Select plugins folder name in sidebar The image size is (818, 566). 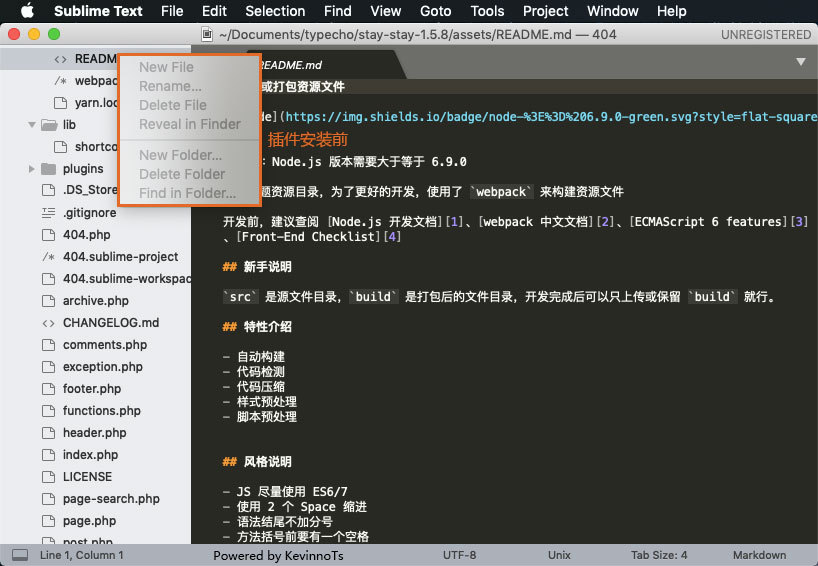83,168
